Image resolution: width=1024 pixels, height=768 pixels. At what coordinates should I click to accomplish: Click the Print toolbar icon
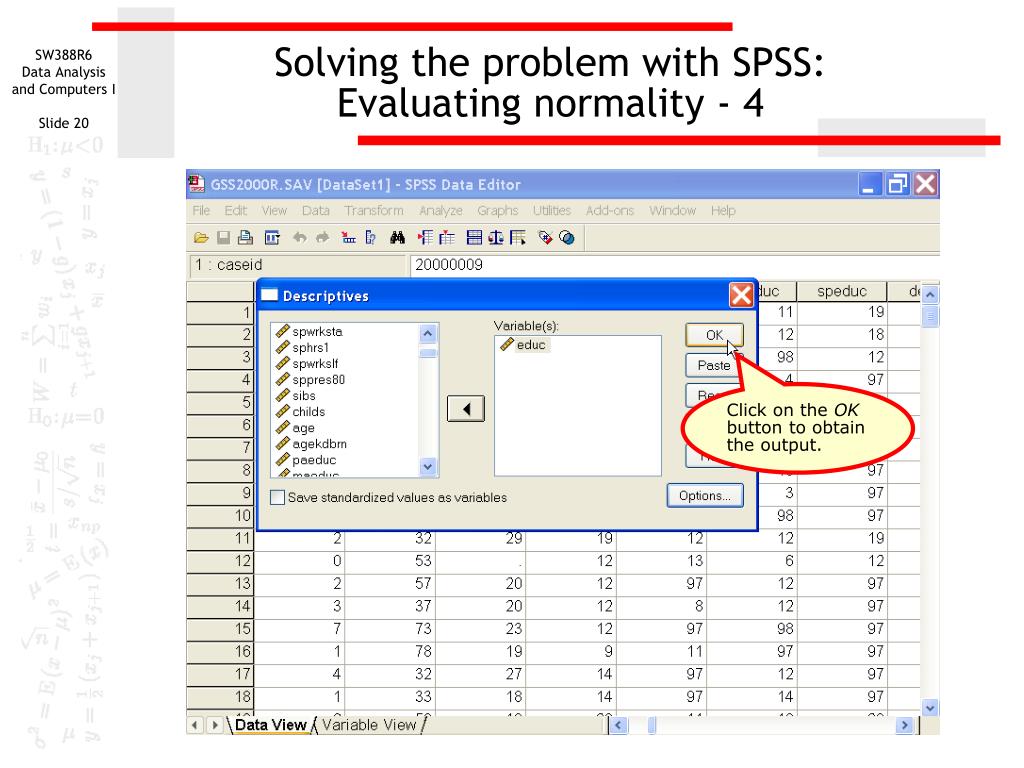point(246,238)
